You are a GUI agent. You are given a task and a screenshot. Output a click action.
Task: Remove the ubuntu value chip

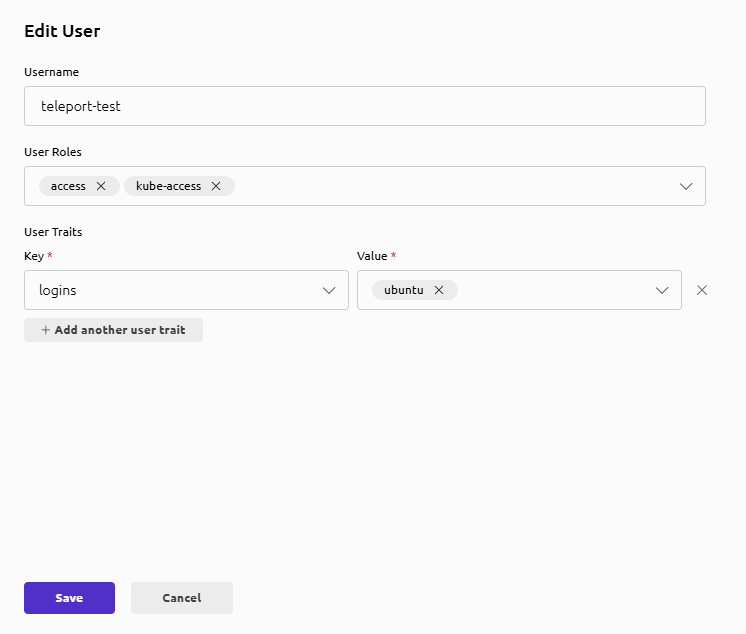439,290
